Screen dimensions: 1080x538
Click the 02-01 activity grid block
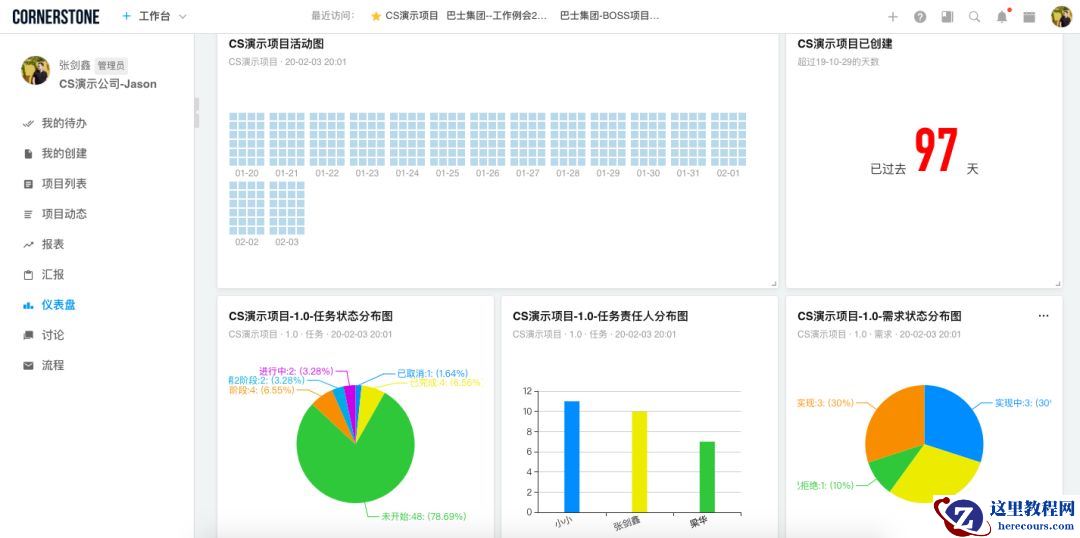[728, 138]
